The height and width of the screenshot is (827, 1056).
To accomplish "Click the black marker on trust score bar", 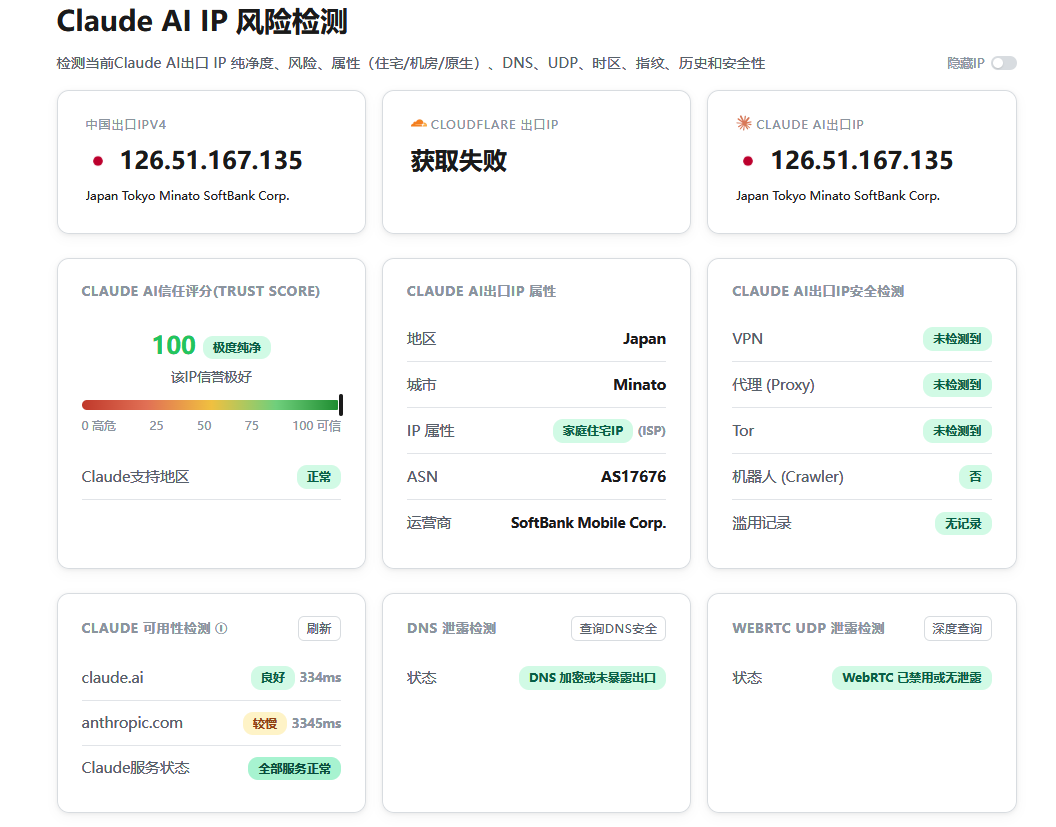I will tap(341, 405).
